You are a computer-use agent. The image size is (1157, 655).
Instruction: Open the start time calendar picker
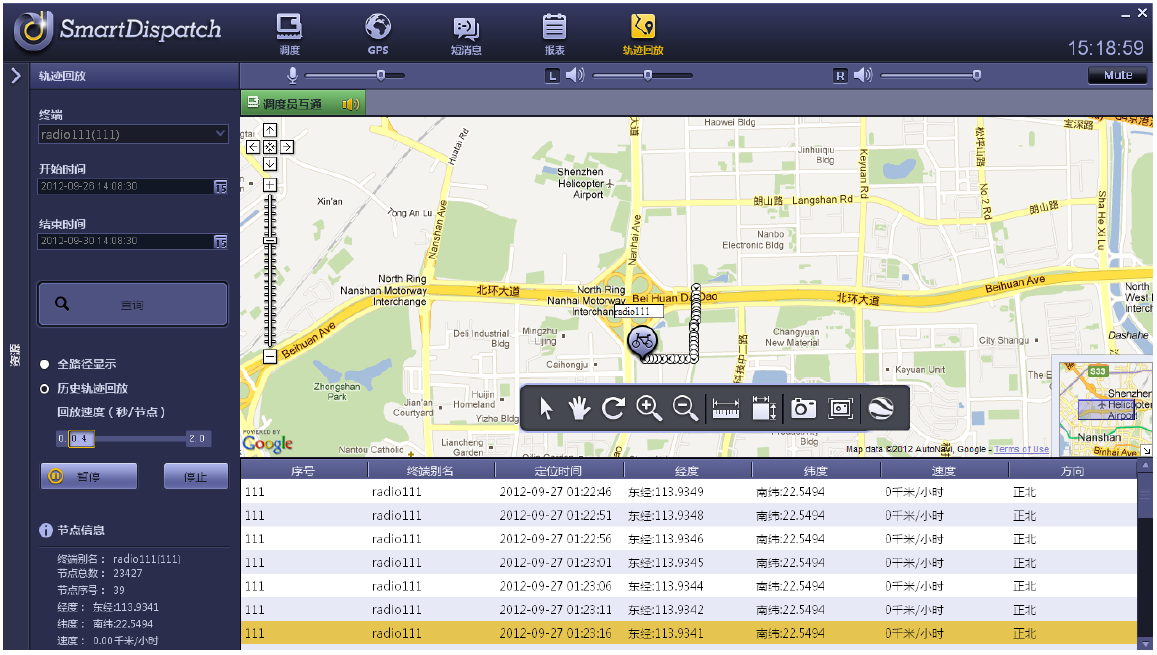coord(221,187)
